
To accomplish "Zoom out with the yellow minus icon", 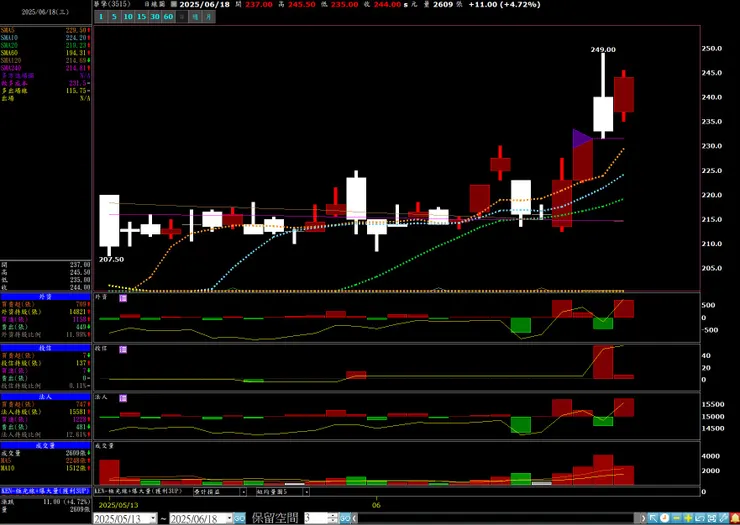I will point(676,518).
